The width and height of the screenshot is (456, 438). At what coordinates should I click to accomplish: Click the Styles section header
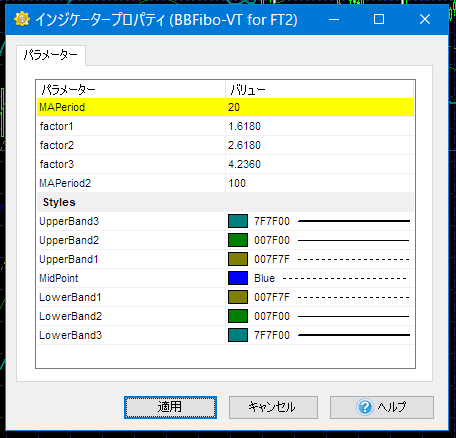(225, 202)
